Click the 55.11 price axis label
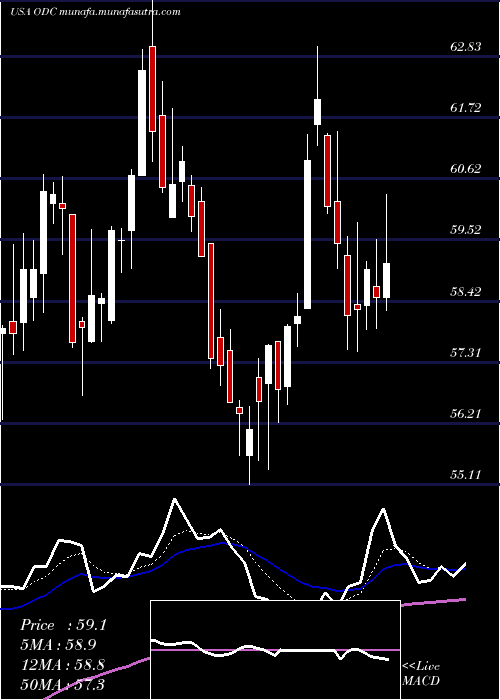The height and width of the screenshot is (700, 500). pyautogui.click(x=466, y=475)
